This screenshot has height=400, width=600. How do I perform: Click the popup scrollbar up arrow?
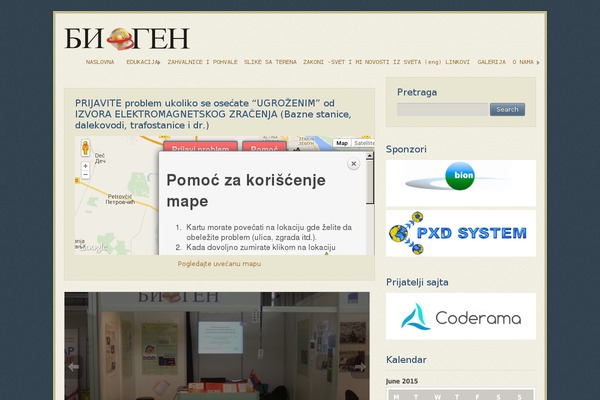[370, 156]
